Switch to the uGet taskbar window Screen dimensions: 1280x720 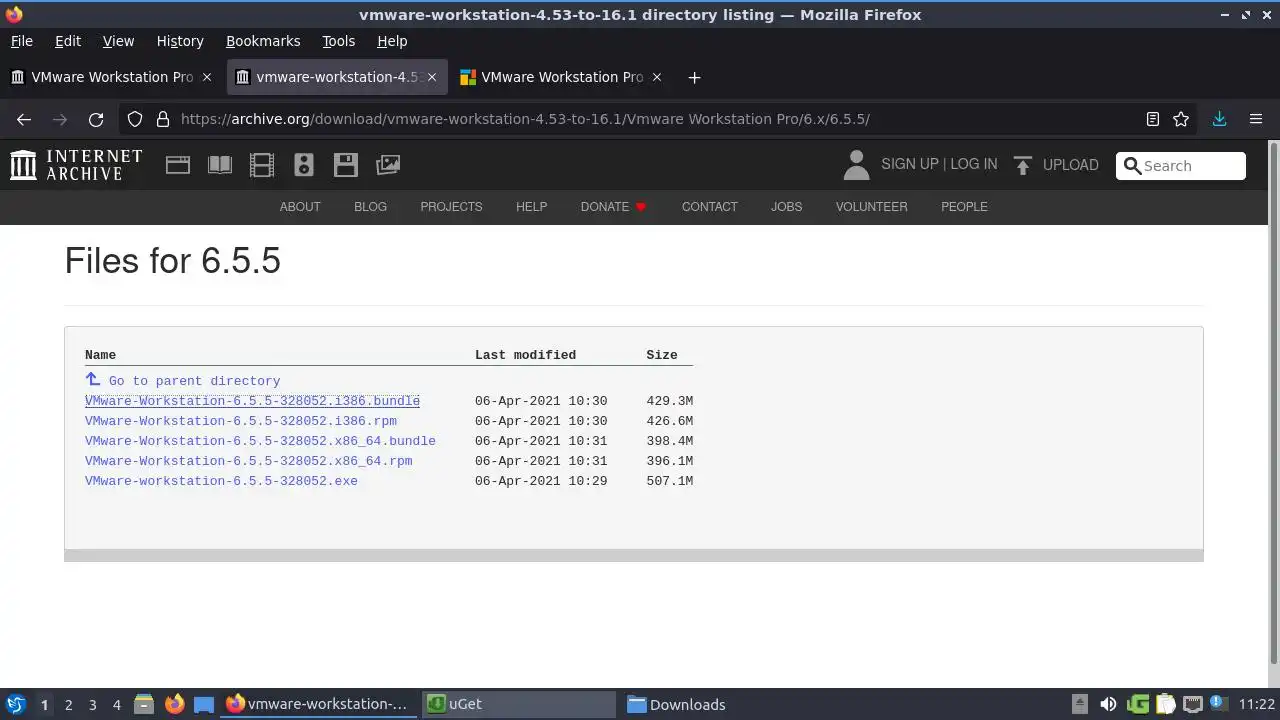tap(518, 704)
